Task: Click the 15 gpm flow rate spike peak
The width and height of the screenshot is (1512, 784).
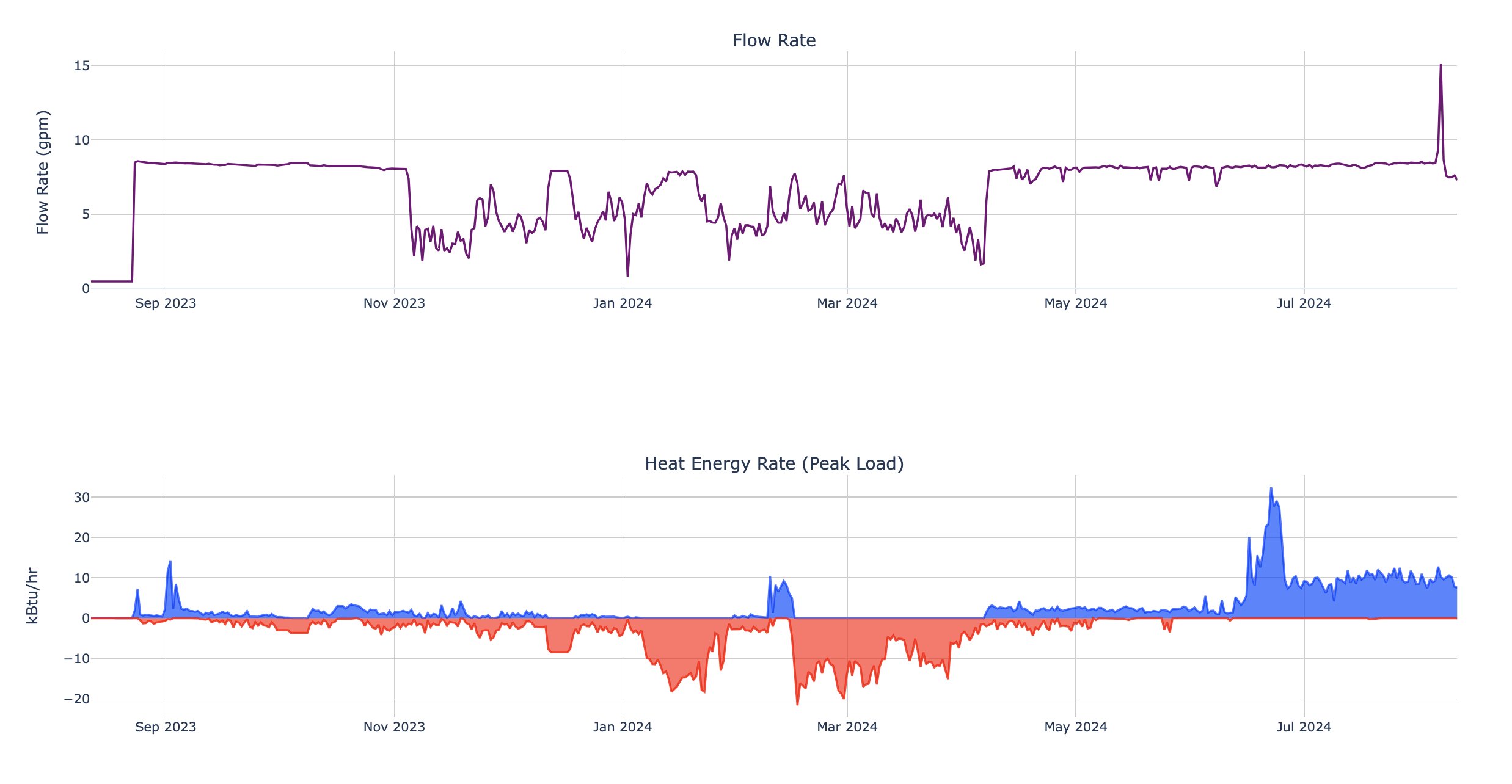Action: point(1441,65)
